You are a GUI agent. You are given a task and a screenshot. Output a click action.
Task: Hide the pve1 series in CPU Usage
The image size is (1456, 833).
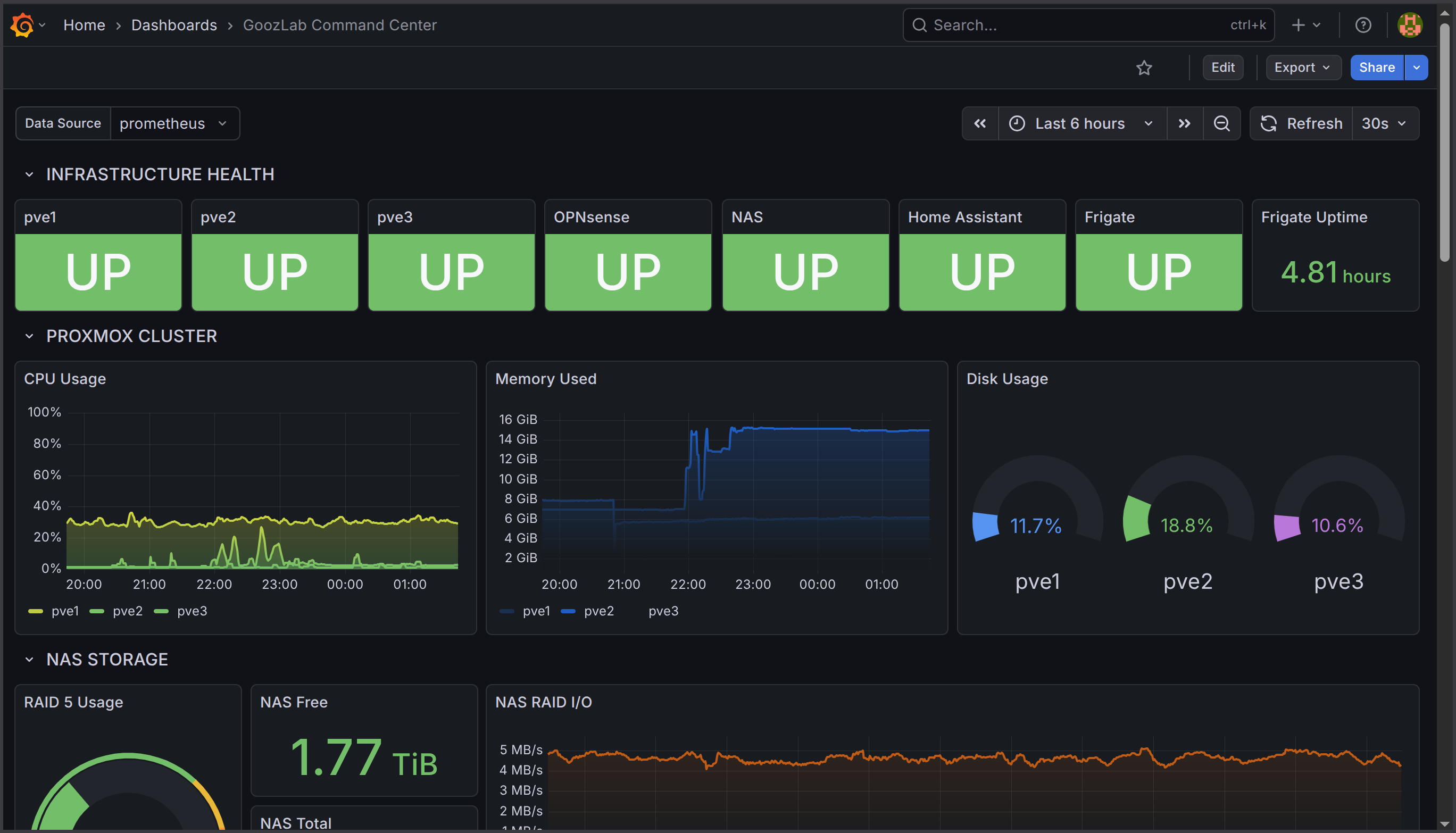click(65, 611)
